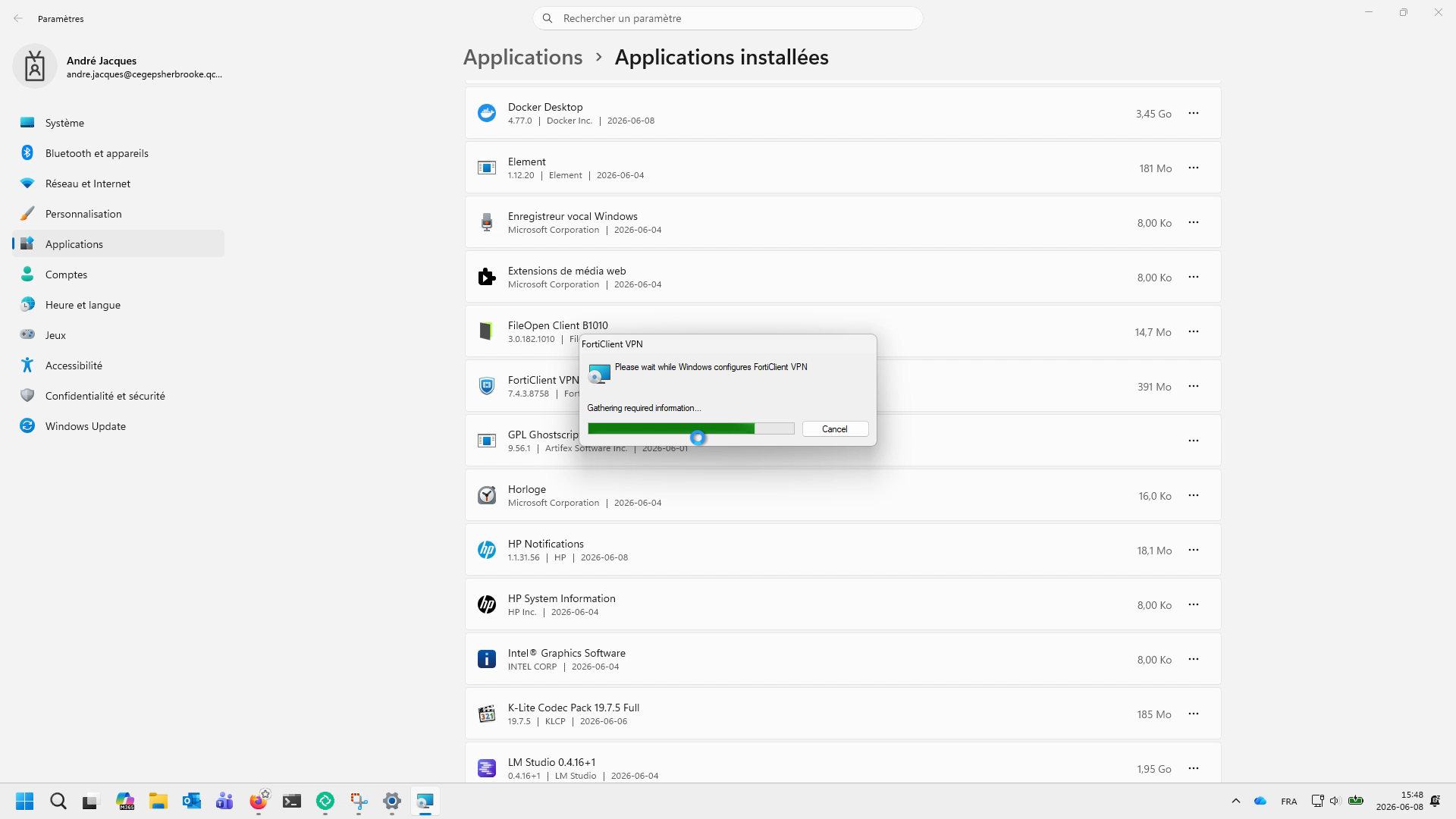Click the search magnifier icon in Settings
Screen dimensions: 1456x819
(548, 18)
